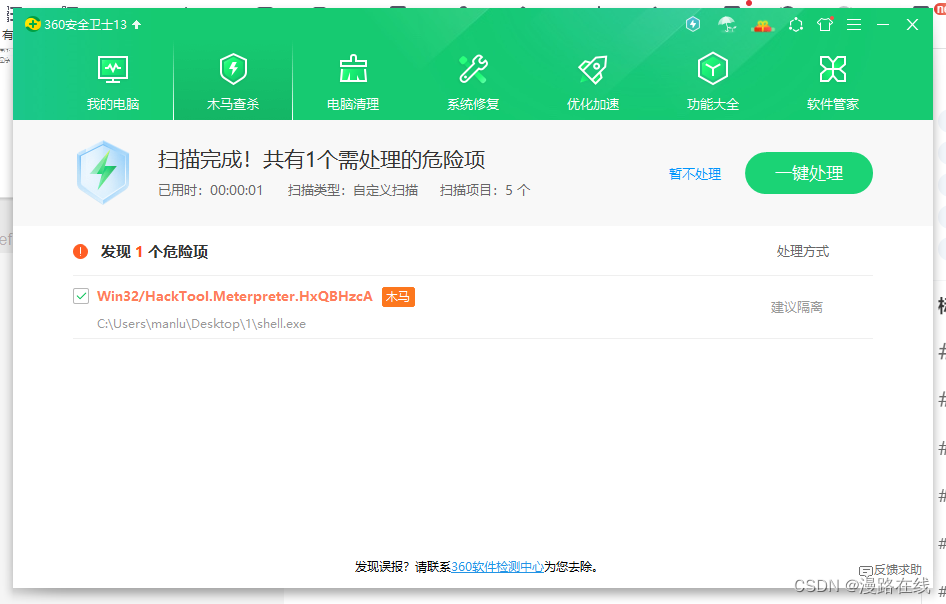Open the 功能大全 cube icon
The width and height of the screenshot is (946, 604).
point(713,68)
